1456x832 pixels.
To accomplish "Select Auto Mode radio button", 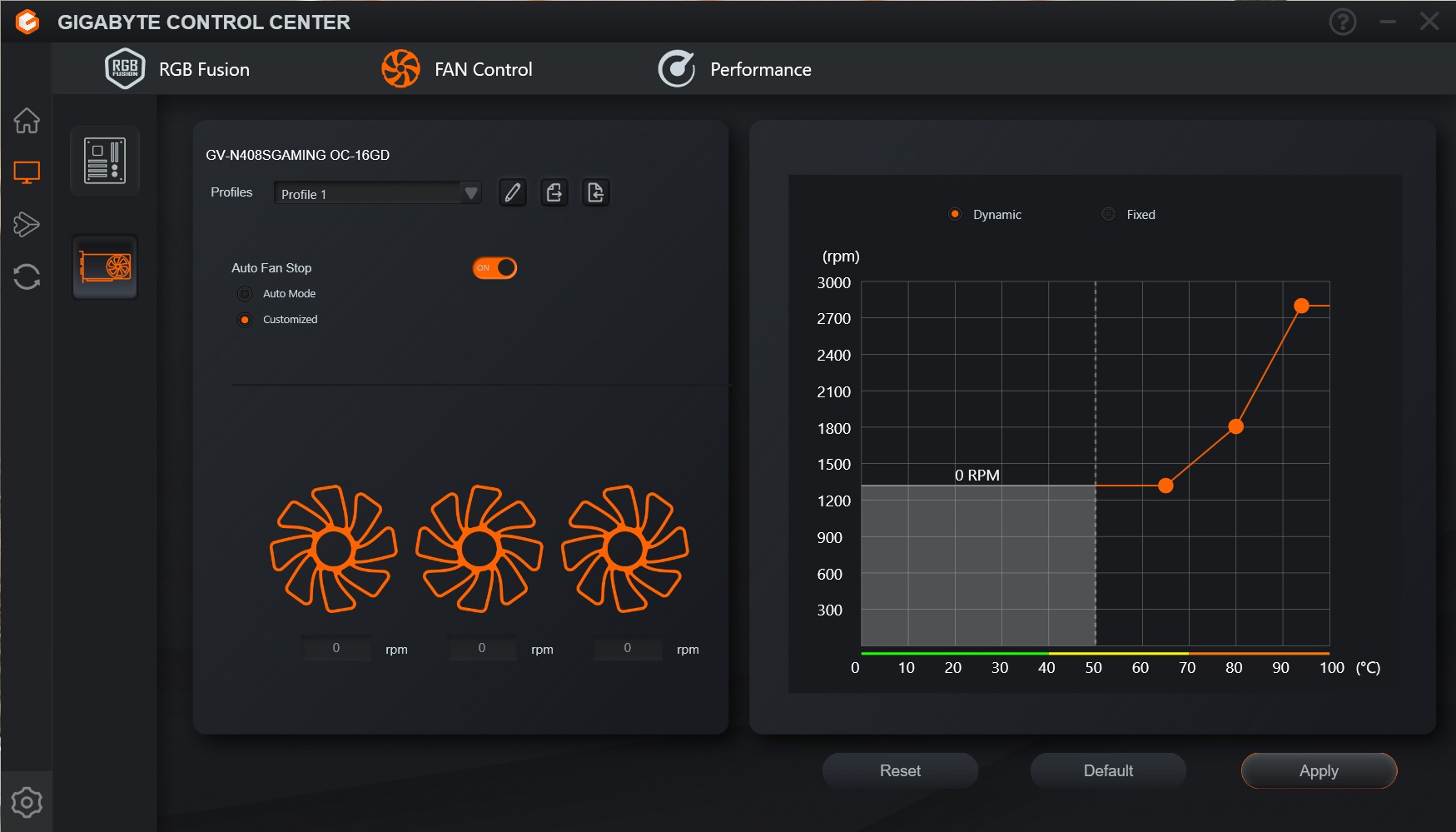I will [245, 294].
